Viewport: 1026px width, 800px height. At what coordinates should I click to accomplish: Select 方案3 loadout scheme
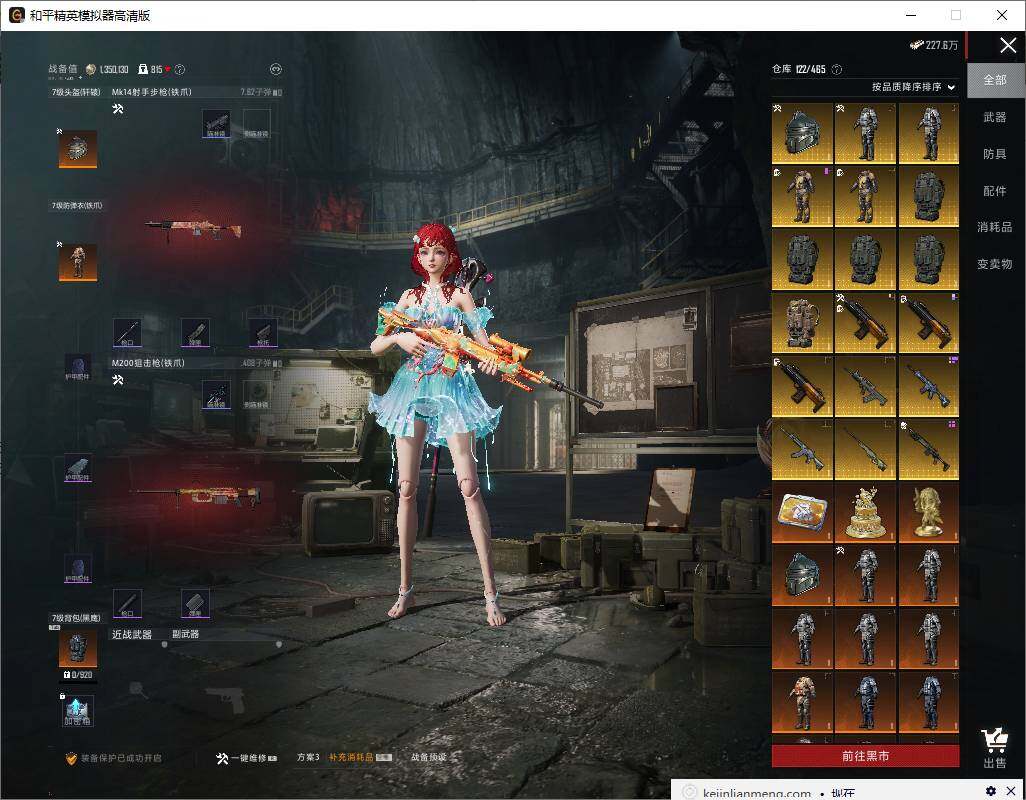point(308,757)
